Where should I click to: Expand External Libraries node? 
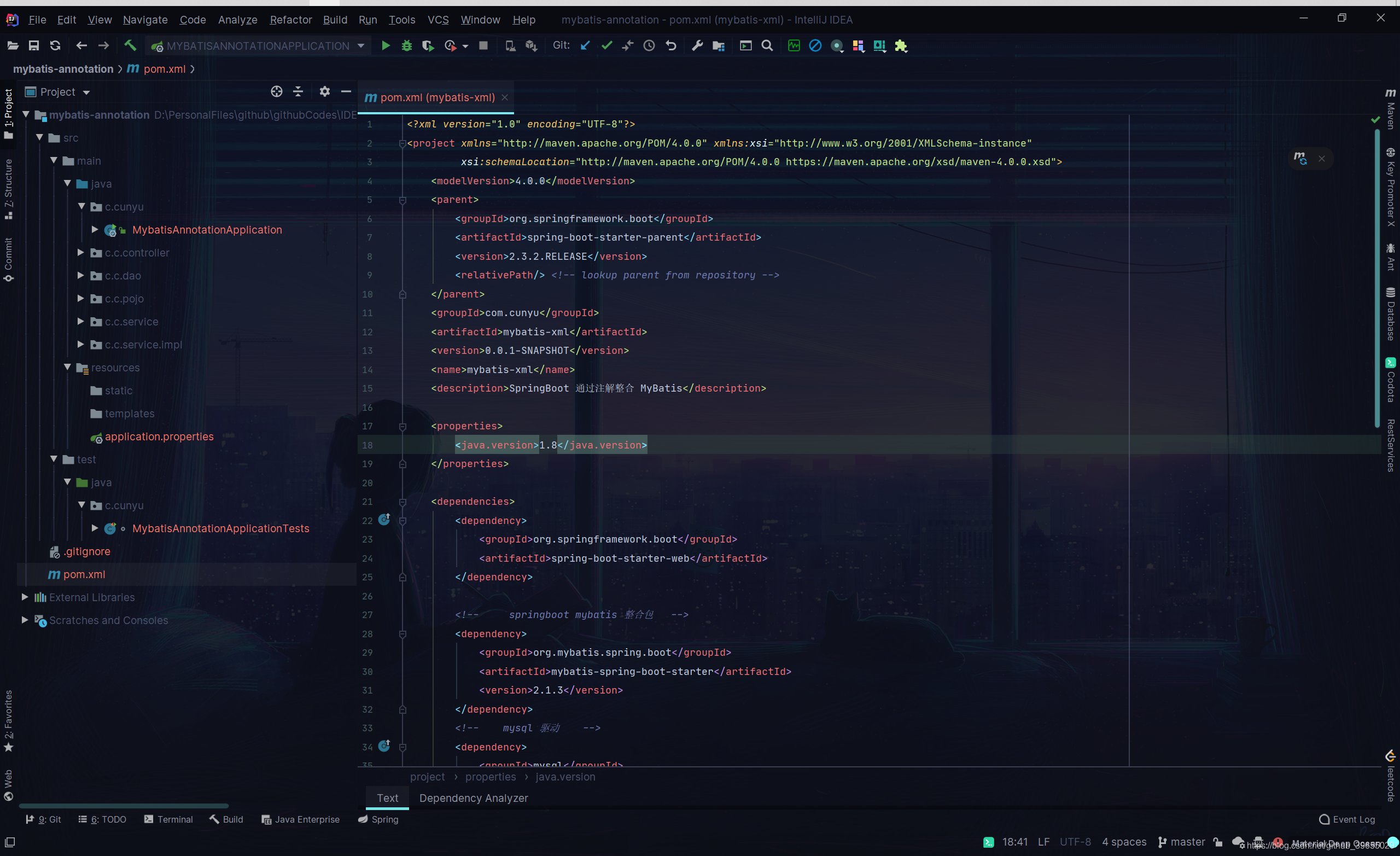point(25,597)
